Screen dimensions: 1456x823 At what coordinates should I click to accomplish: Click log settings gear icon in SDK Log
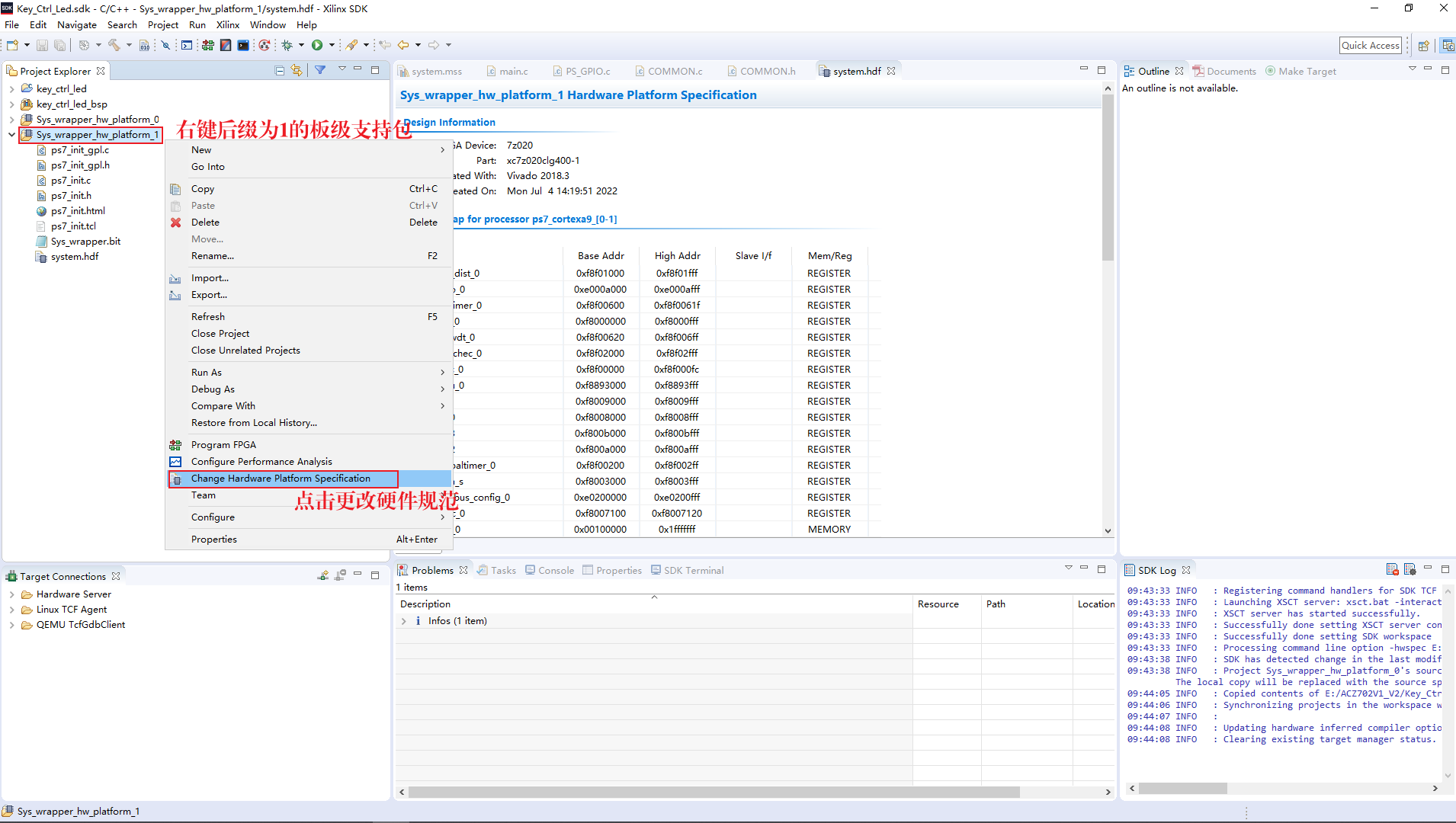click(x=1409, y=569)
